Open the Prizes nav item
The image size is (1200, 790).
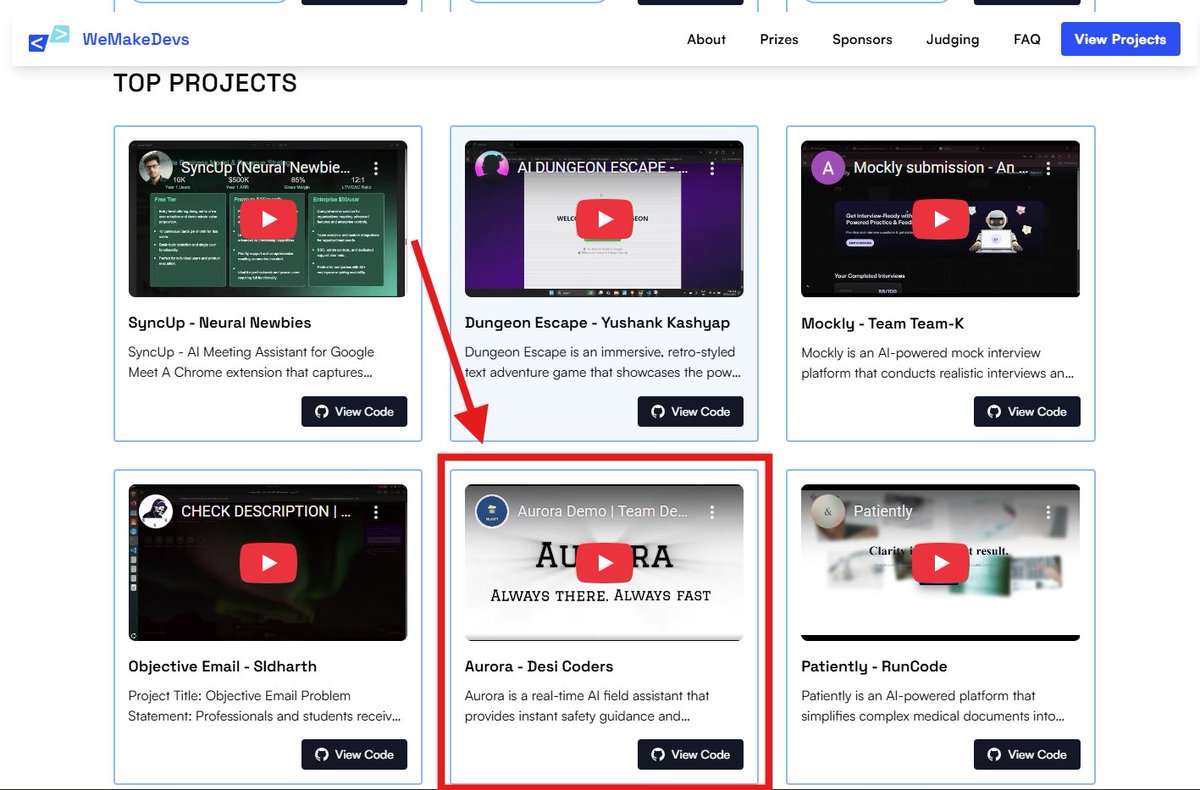coord(779,39)
